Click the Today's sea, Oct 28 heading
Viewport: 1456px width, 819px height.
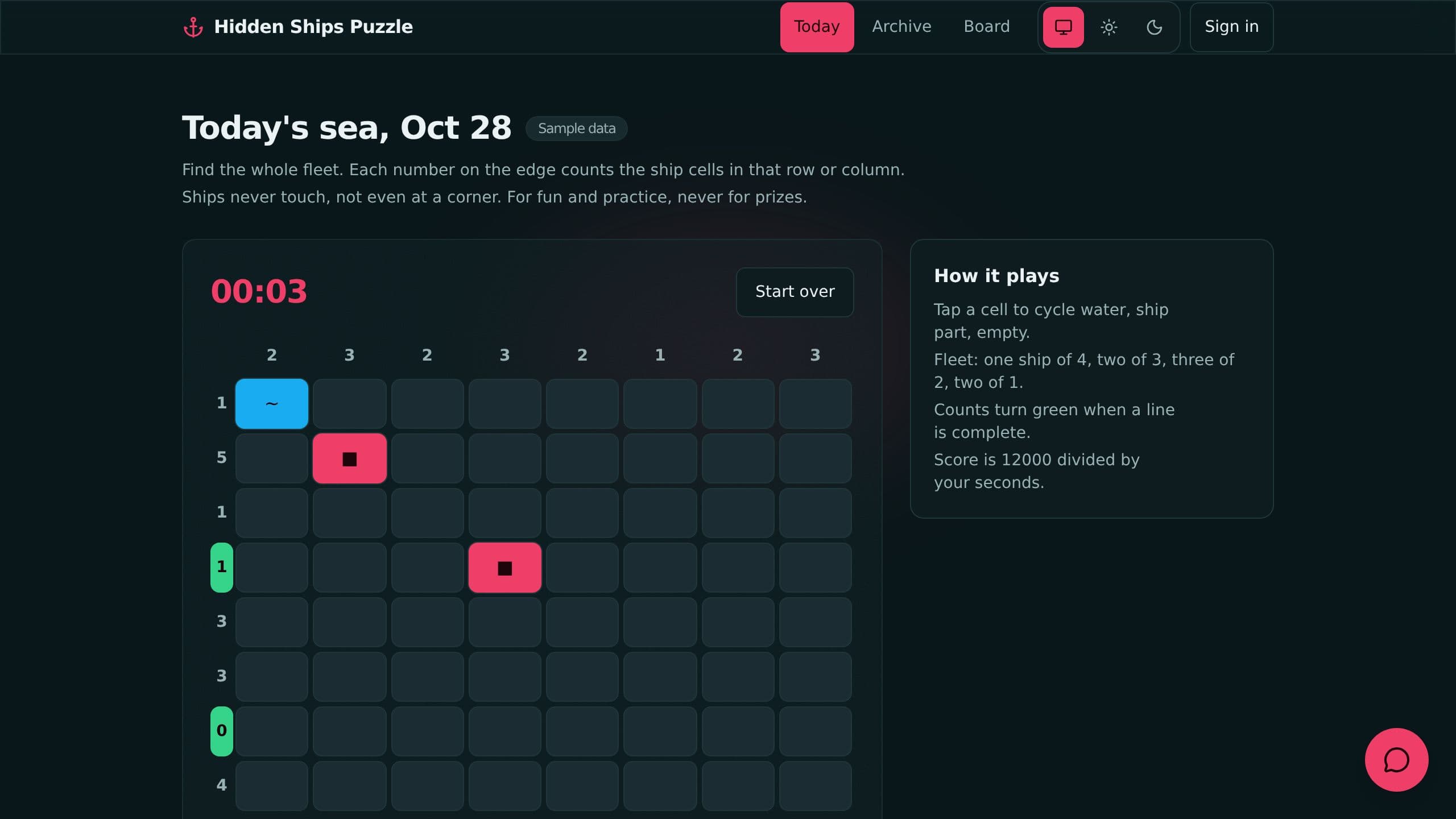(346, 128)
